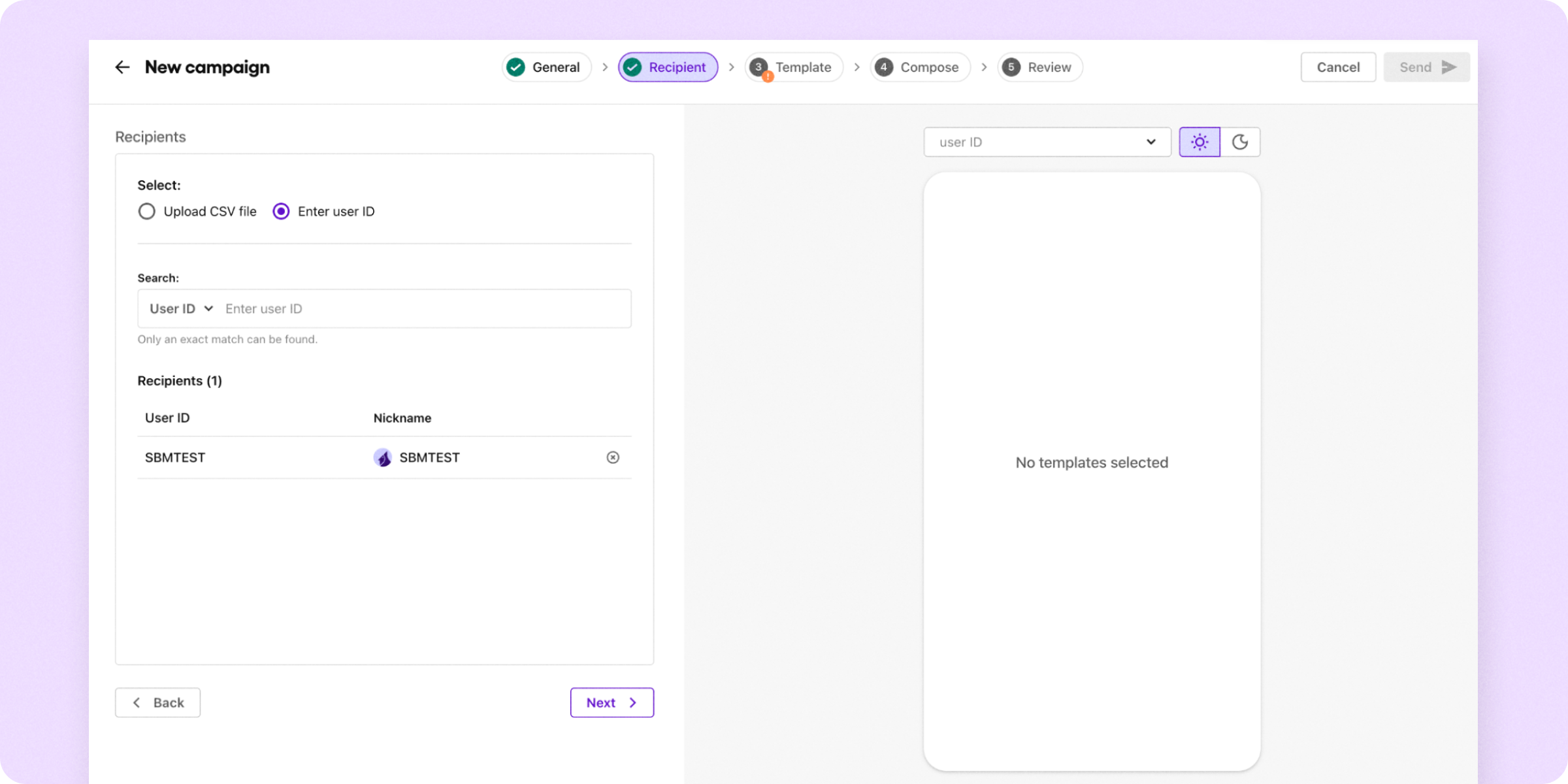Select the Enter user ID option
This screenshot has height=784, width=1568.
281,211
